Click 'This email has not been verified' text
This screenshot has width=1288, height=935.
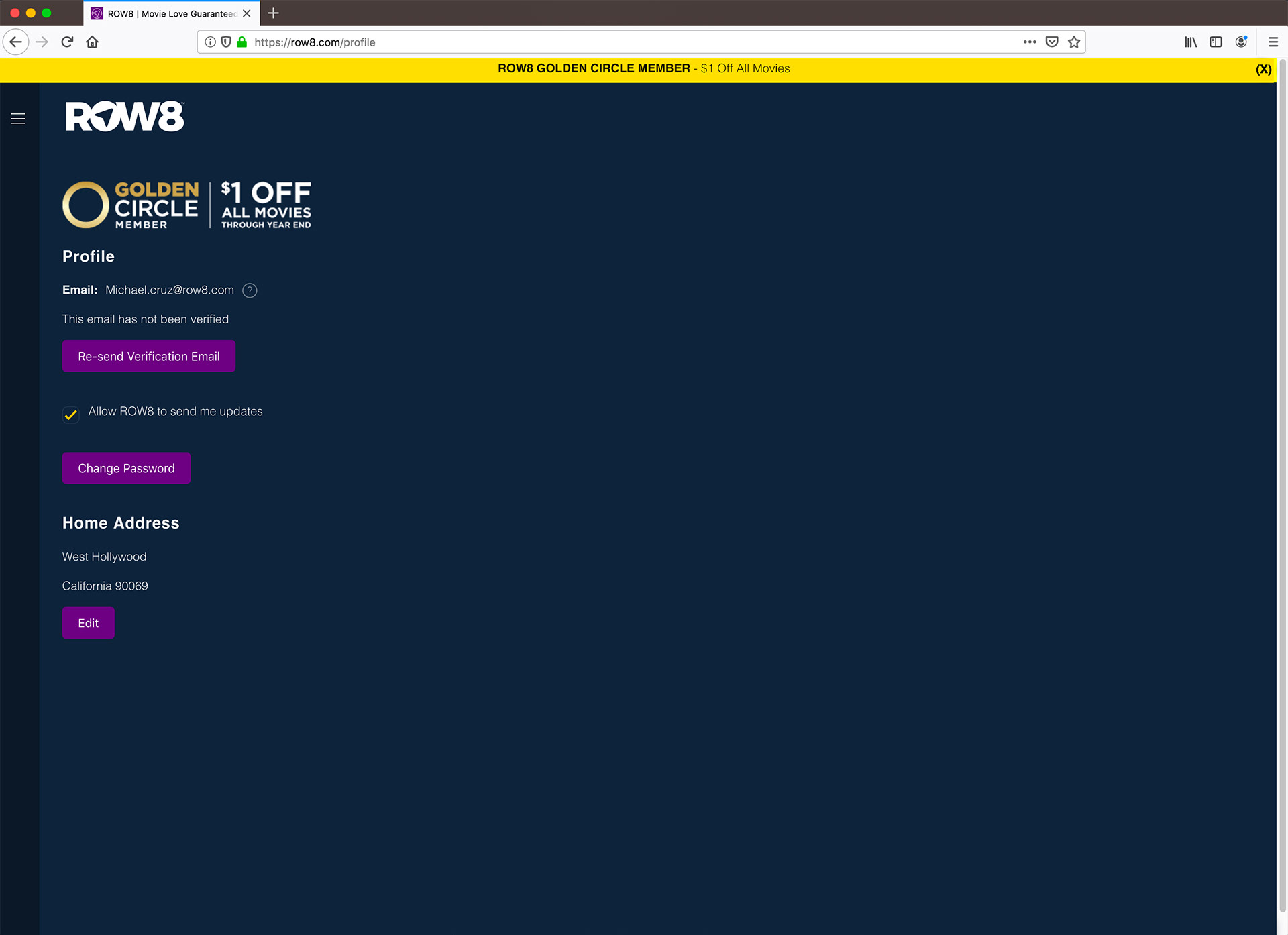tap(146, 319)
